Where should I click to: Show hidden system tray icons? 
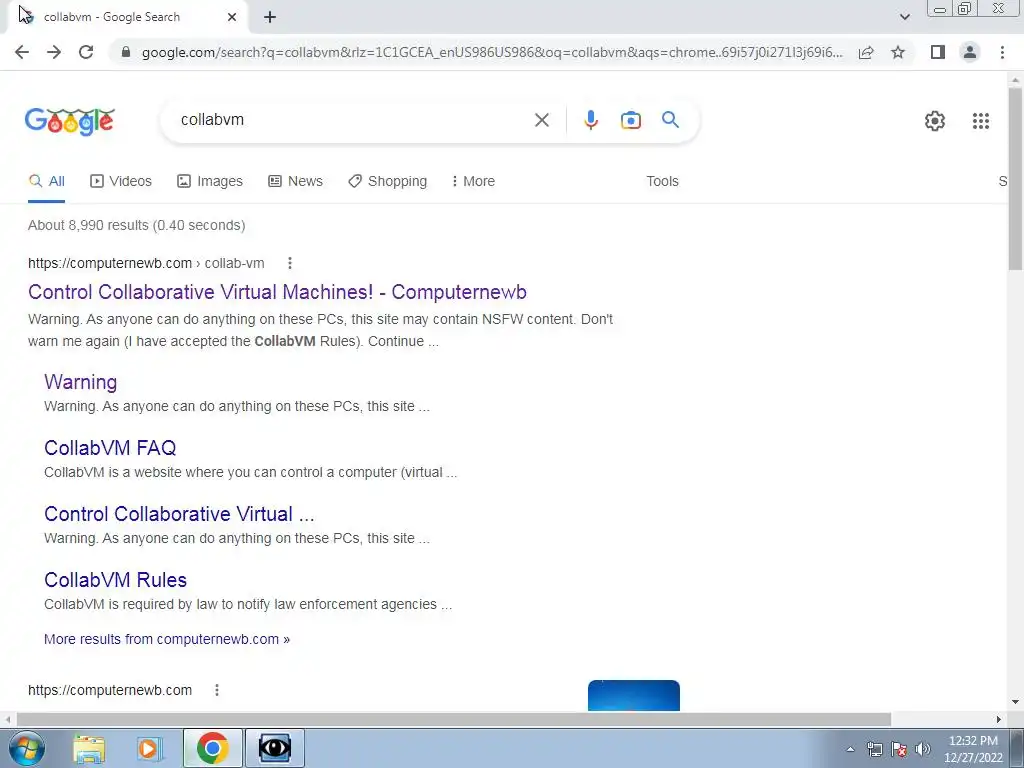pyautogui.click(x=850, y=749)
